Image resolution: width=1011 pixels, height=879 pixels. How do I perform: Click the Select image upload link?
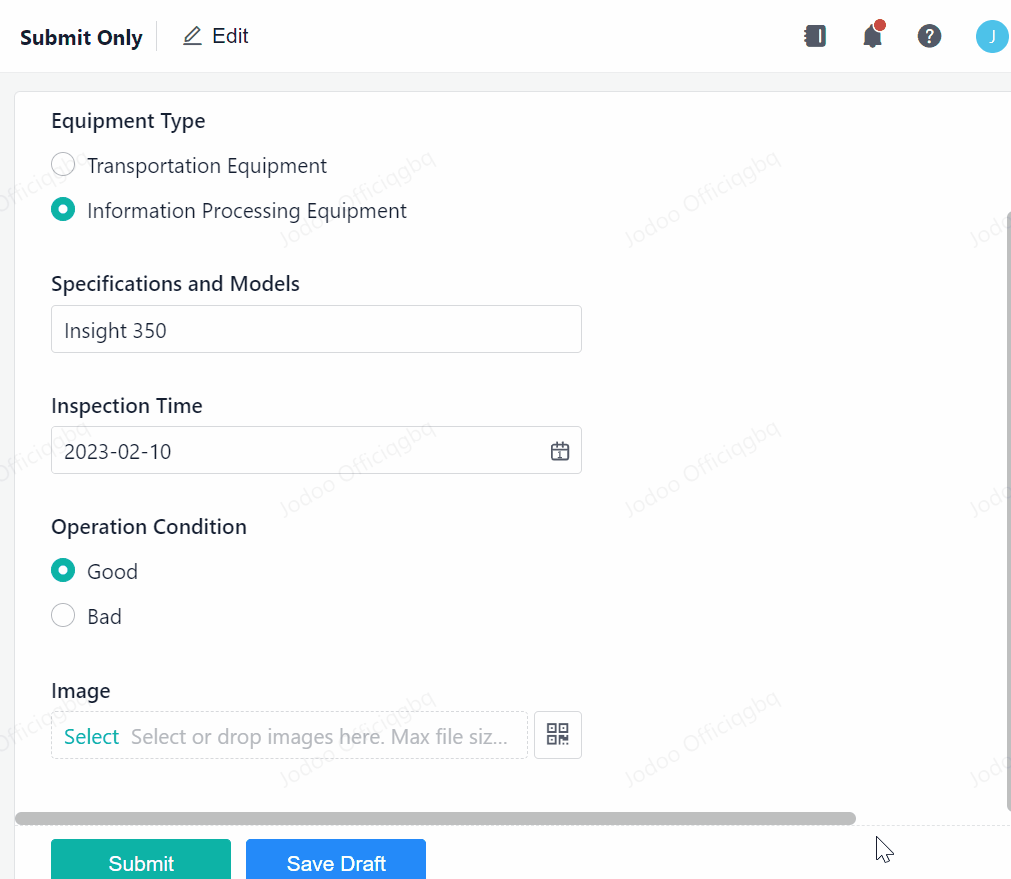coord(91,737)
